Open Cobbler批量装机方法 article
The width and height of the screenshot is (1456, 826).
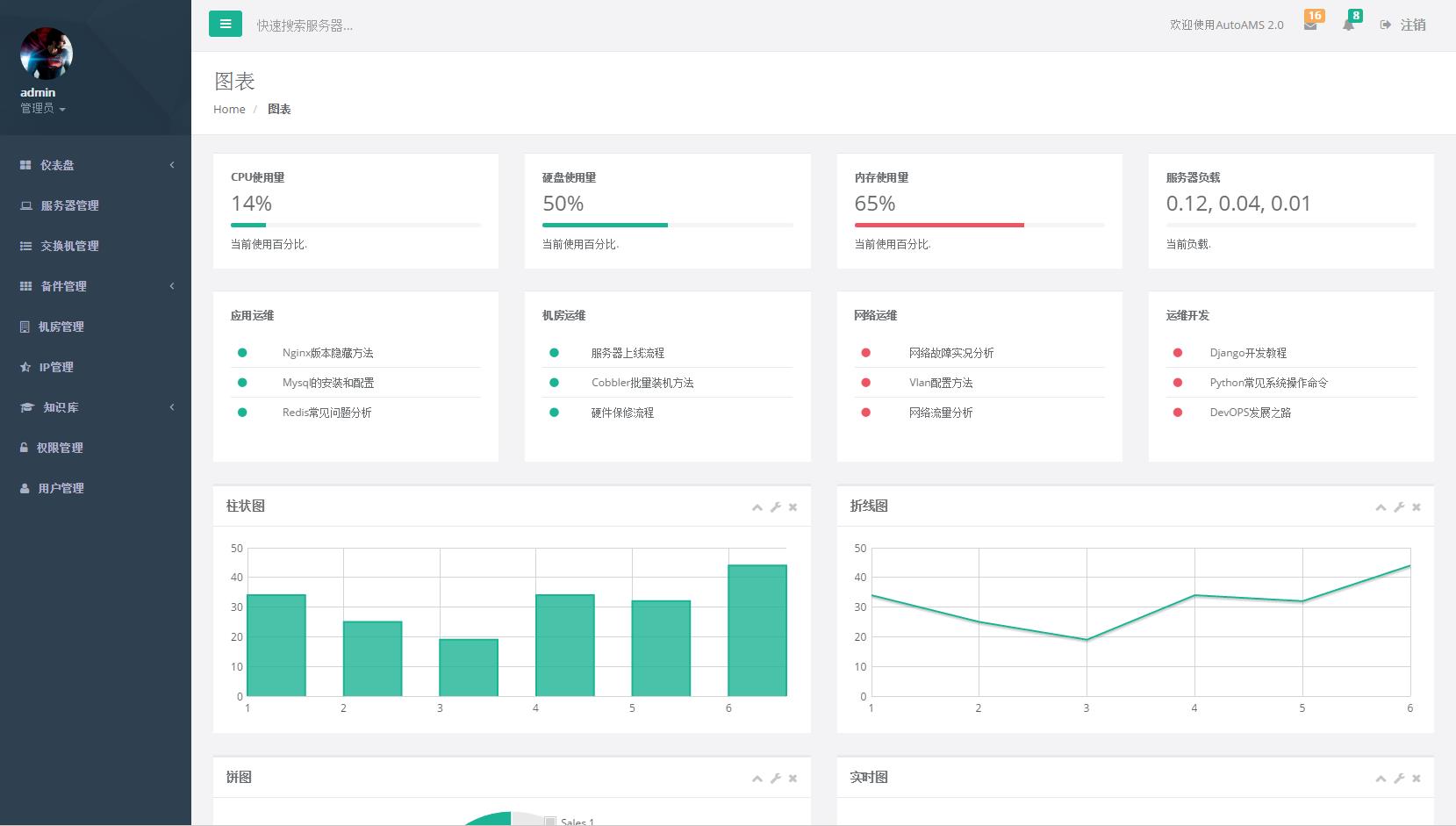tap(642, 383)
